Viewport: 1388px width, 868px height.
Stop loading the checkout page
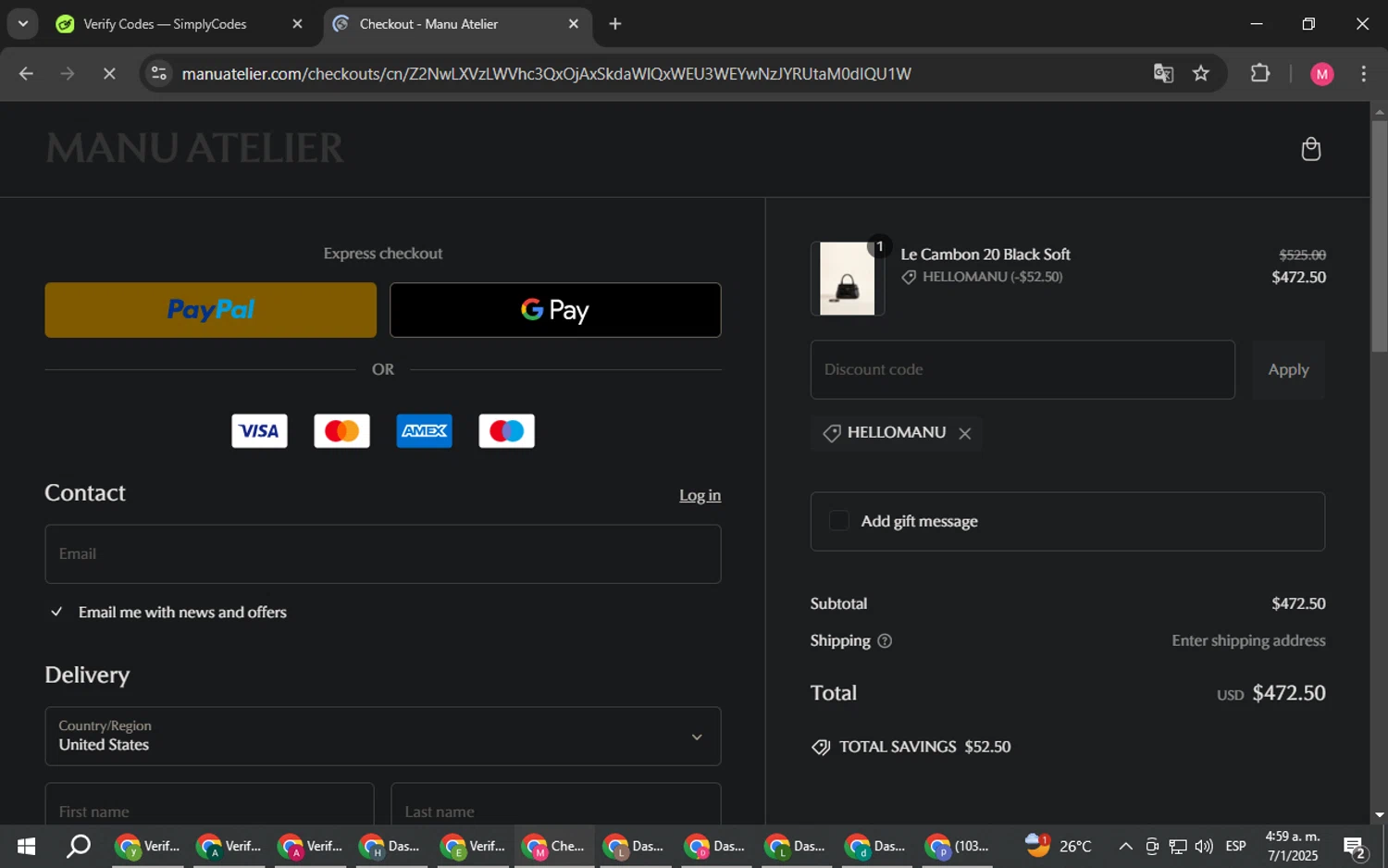109,73
